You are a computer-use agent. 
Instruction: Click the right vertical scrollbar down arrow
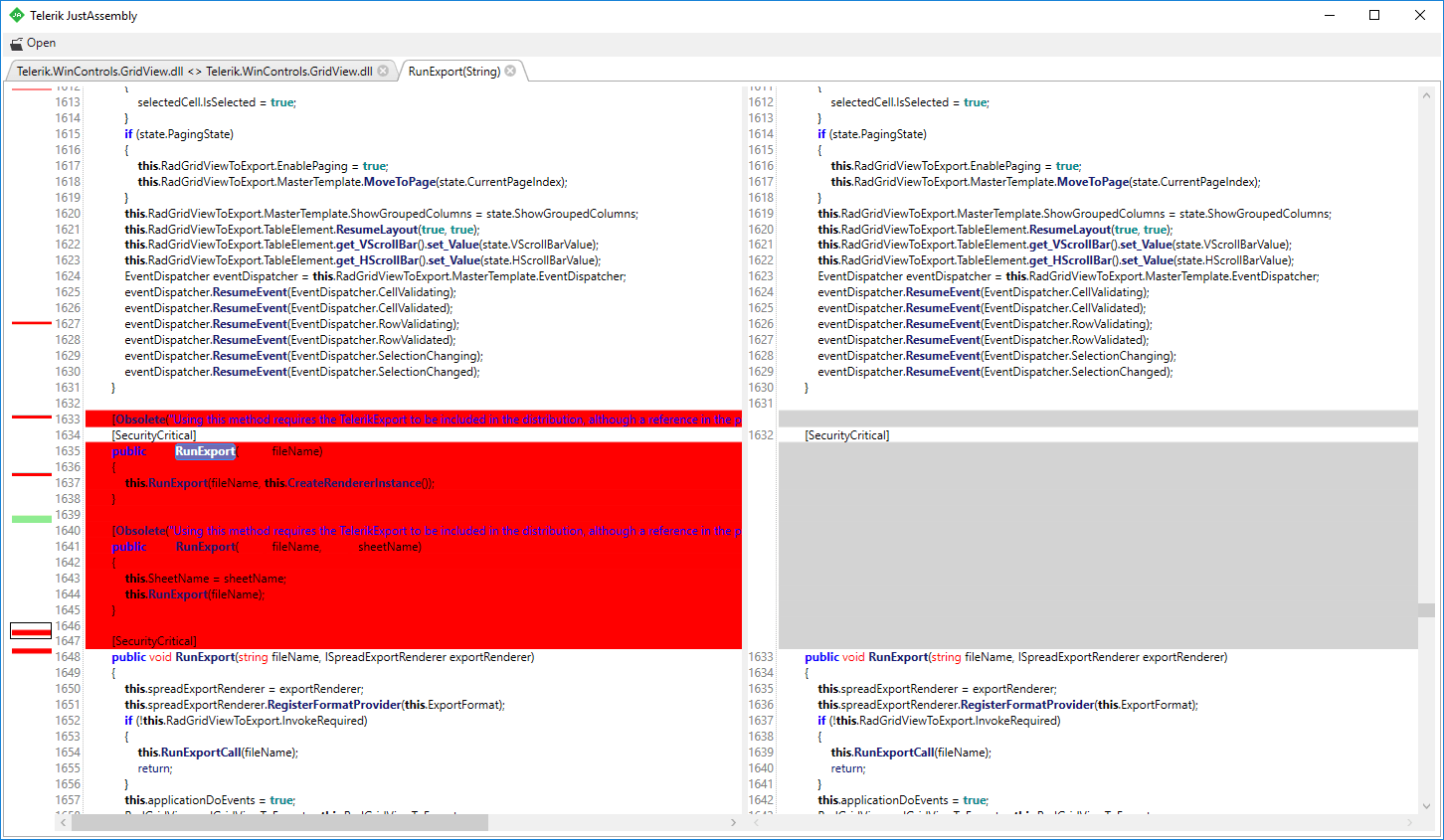[x=1427, y=806]
